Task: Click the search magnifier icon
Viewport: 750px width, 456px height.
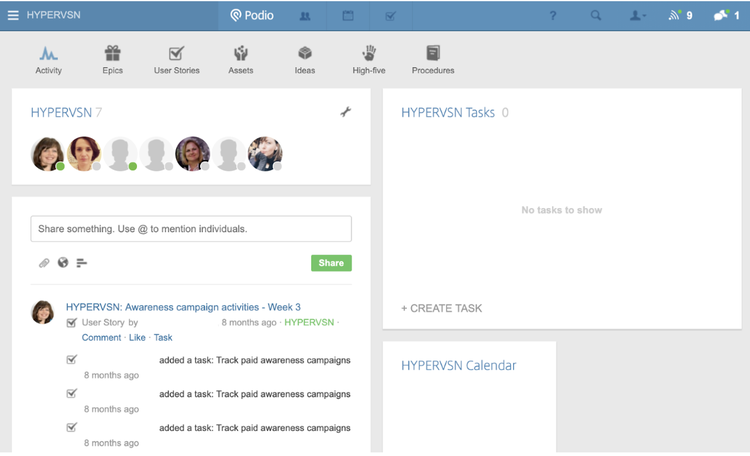Action: (596, 15)
